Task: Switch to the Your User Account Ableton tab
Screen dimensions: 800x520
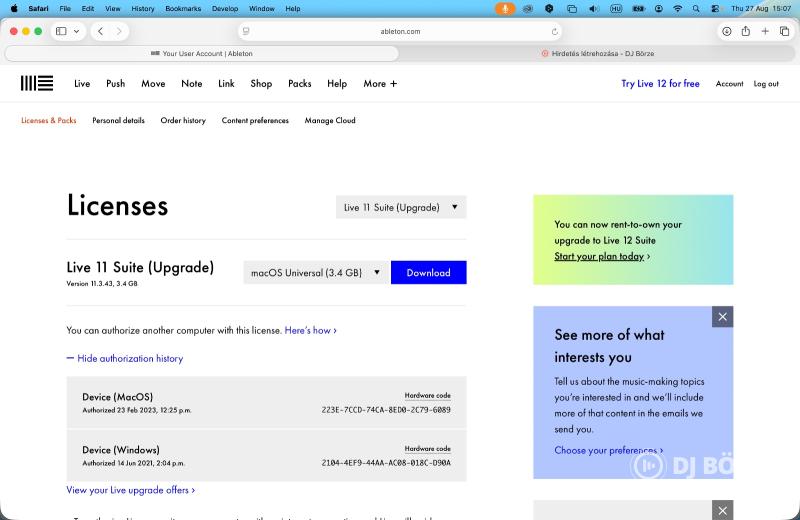Action: point(202,53)
